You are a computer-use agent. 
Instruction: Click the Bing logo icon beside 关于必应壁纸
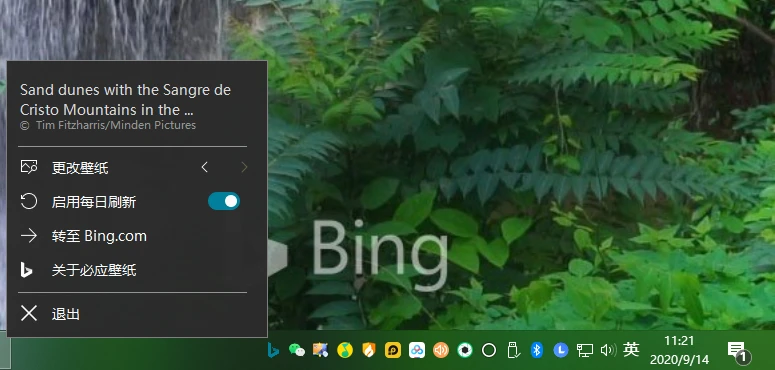tap(27, 270)
